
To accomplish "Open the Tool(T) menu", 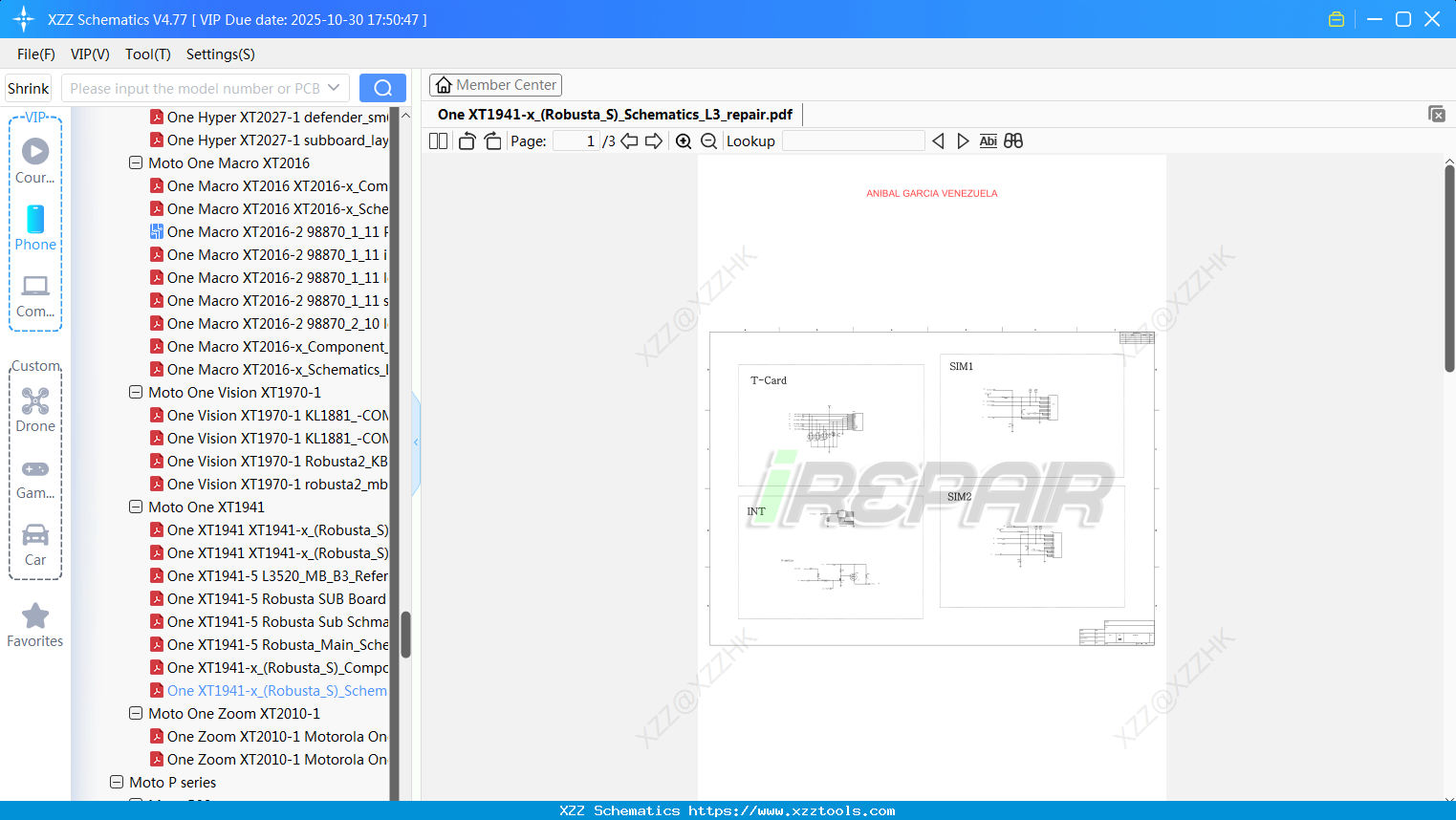I will [x=147, y=54].
